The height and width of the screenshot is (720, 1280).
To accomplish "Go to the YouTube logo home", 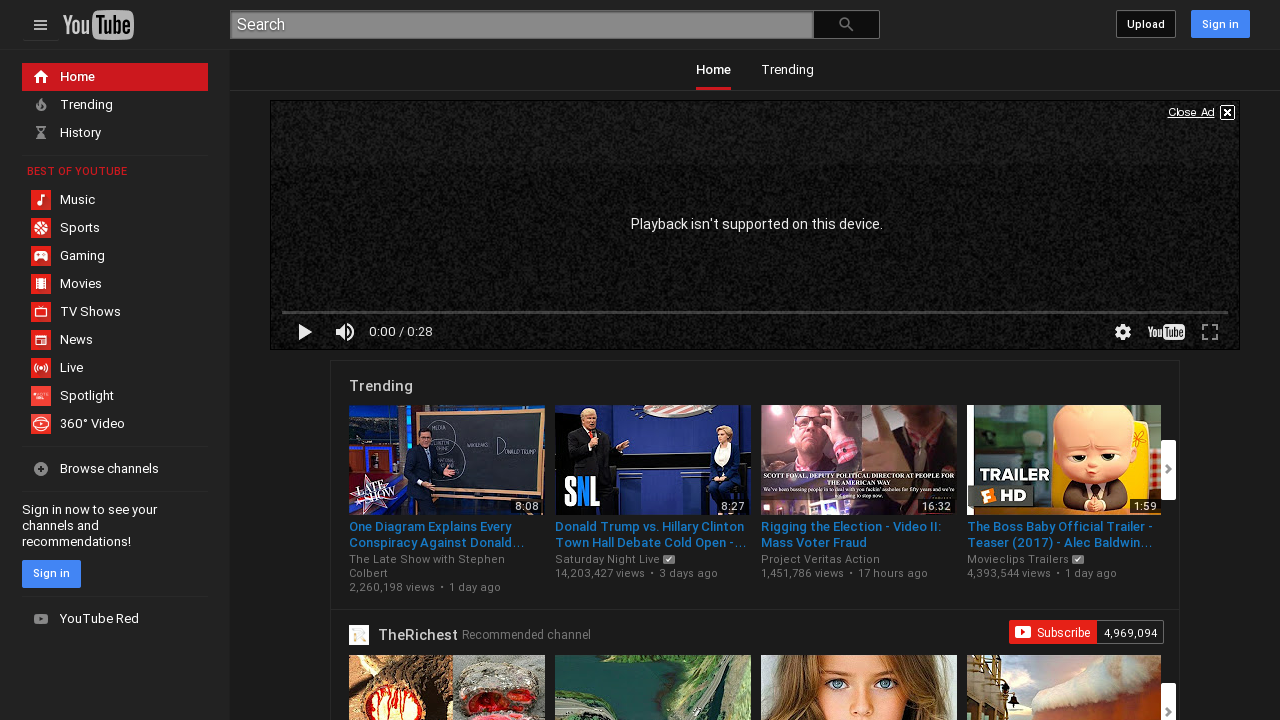I will pyautogui.click(x=98, y=25).
